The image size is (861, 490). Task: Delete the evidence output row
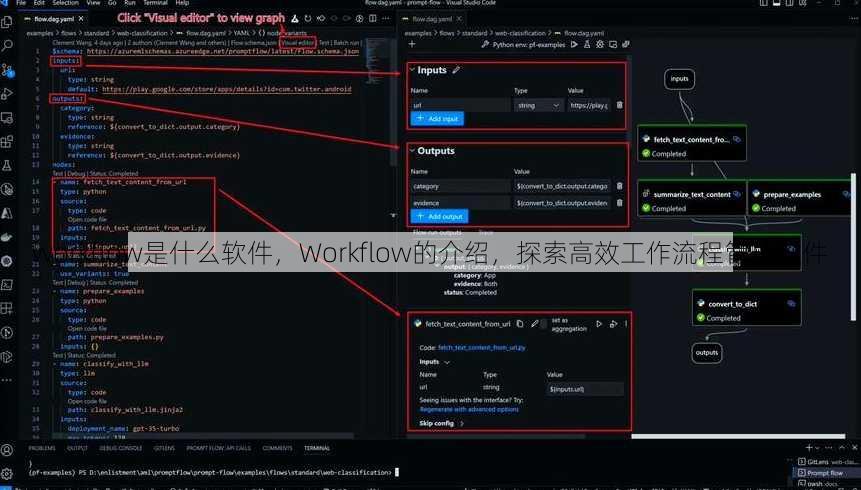click(x=619, y=203)
